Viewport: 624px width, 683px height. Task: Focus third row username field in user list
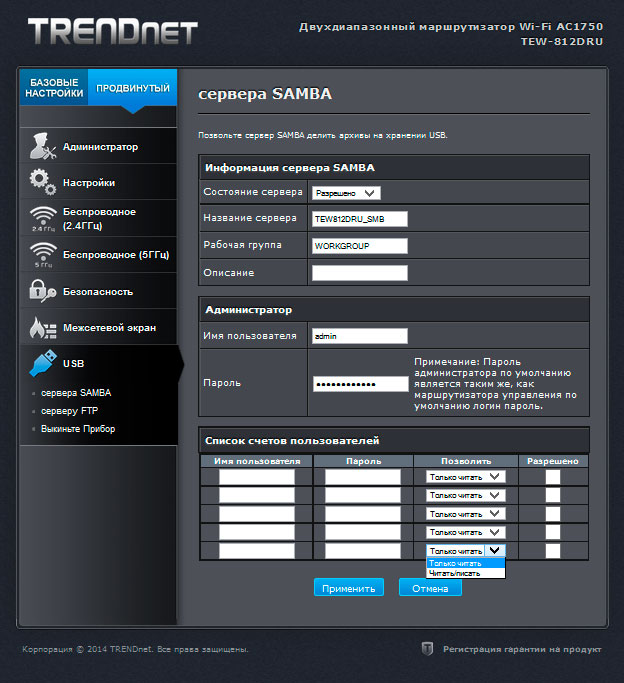256,514
